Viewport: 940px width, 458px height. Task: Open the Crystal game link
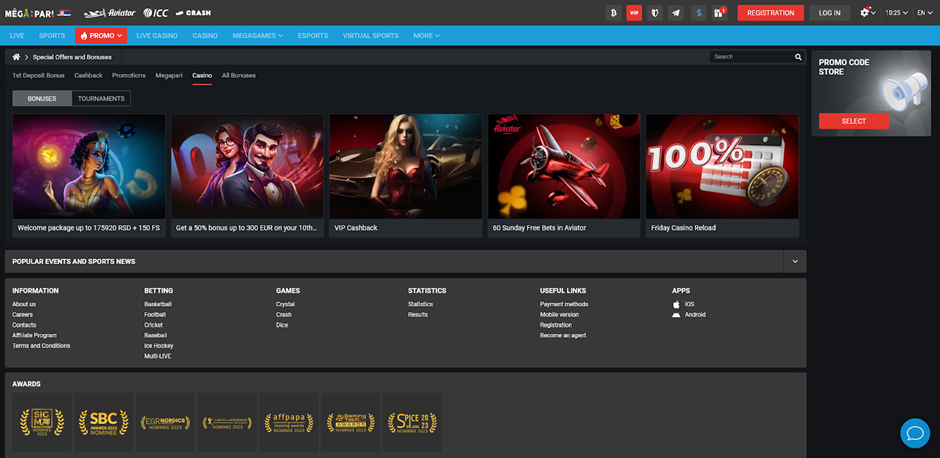(285, 304)
